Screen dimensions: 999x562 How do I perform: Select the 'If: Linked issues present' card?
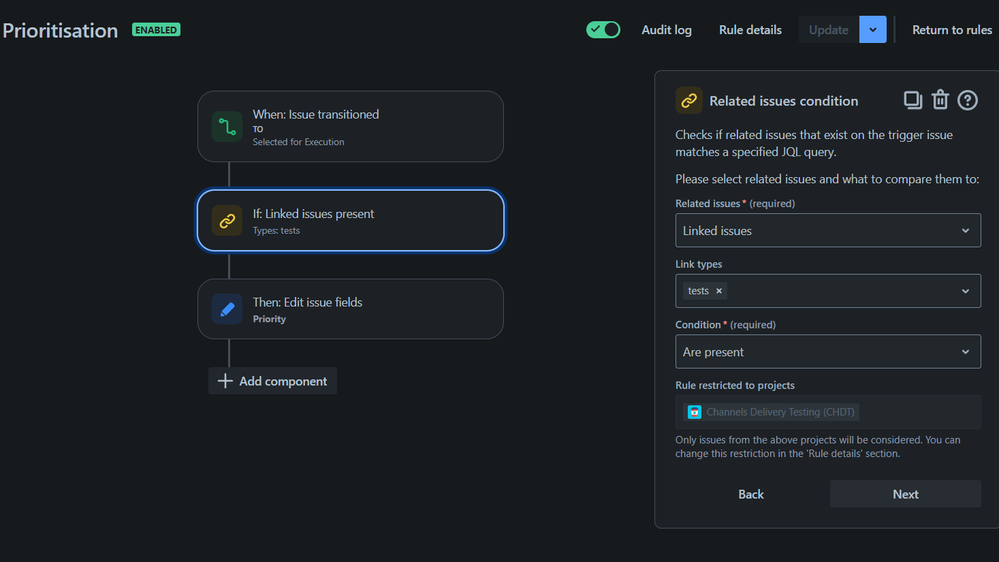click(x=350, y=220)
